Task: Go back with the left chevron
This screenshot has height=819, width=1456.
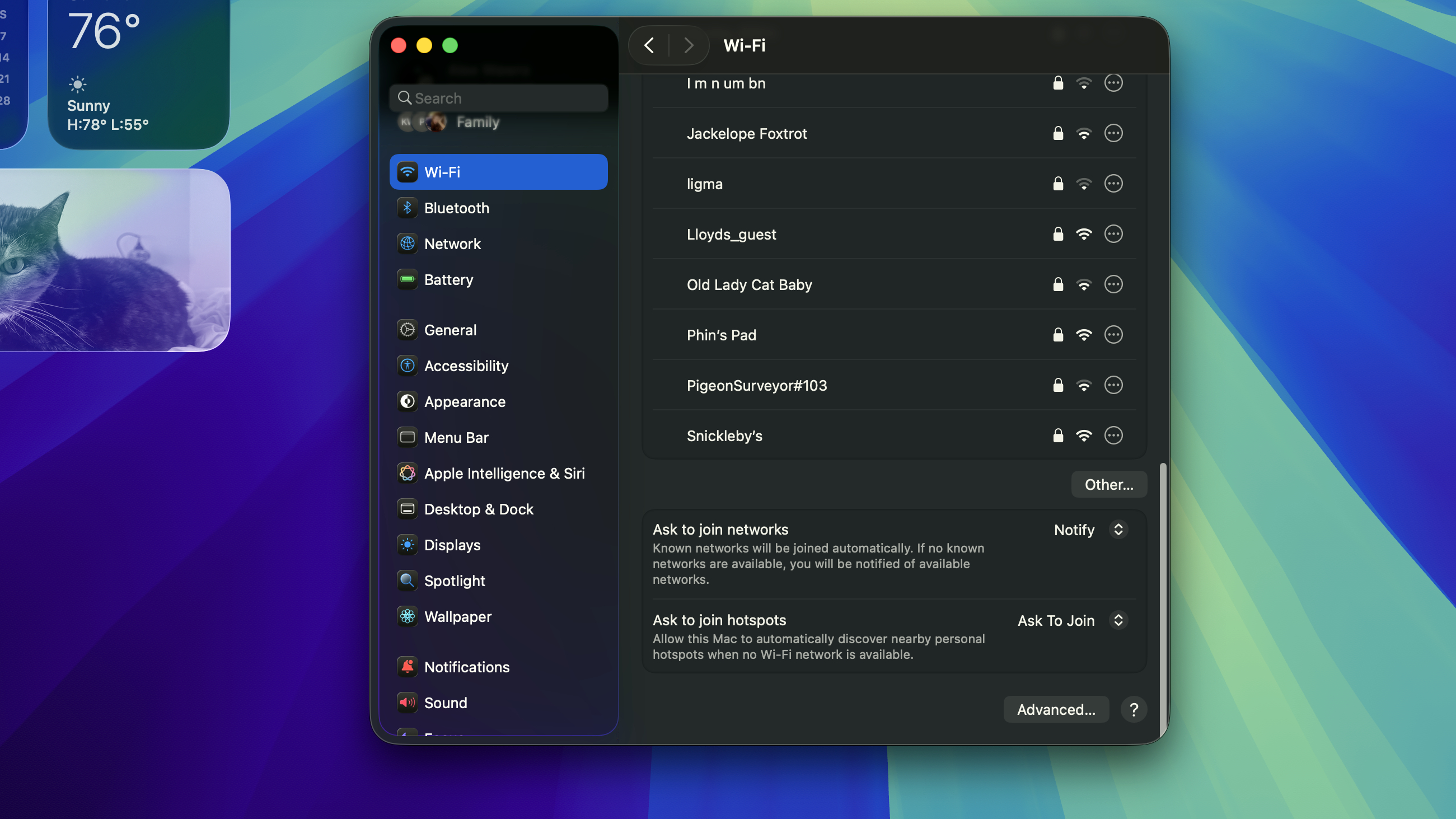Action: click(649, 45)
